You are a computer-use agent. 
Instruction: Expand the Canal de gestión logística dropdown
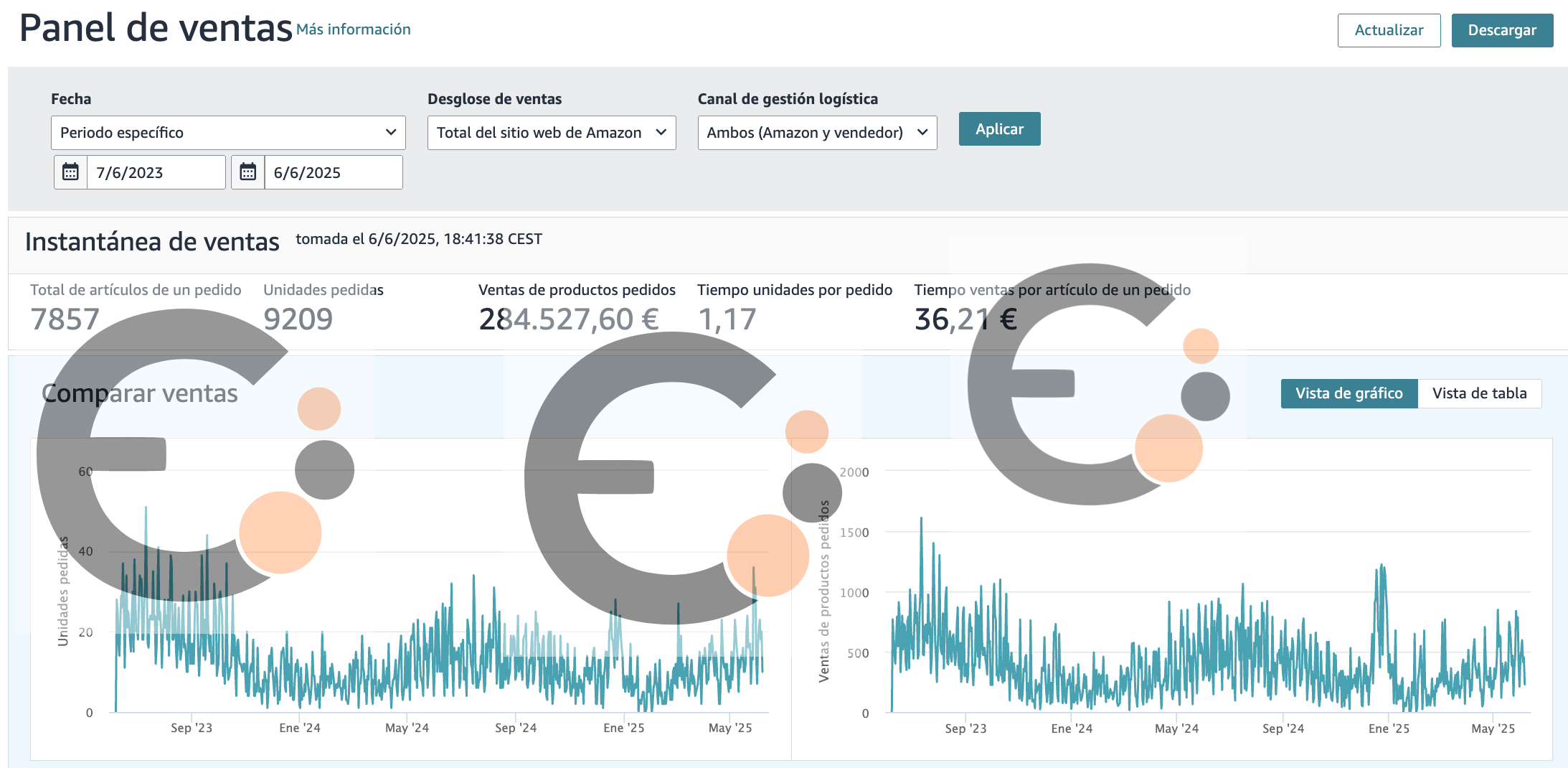pyautogui.click(x=816, y=133)
